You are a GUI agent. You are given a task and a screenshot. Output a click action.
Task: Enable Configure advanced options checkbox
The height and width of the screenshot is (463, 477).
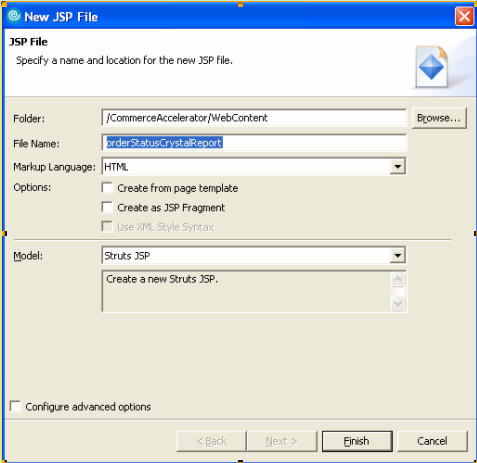tap(15, 406)
